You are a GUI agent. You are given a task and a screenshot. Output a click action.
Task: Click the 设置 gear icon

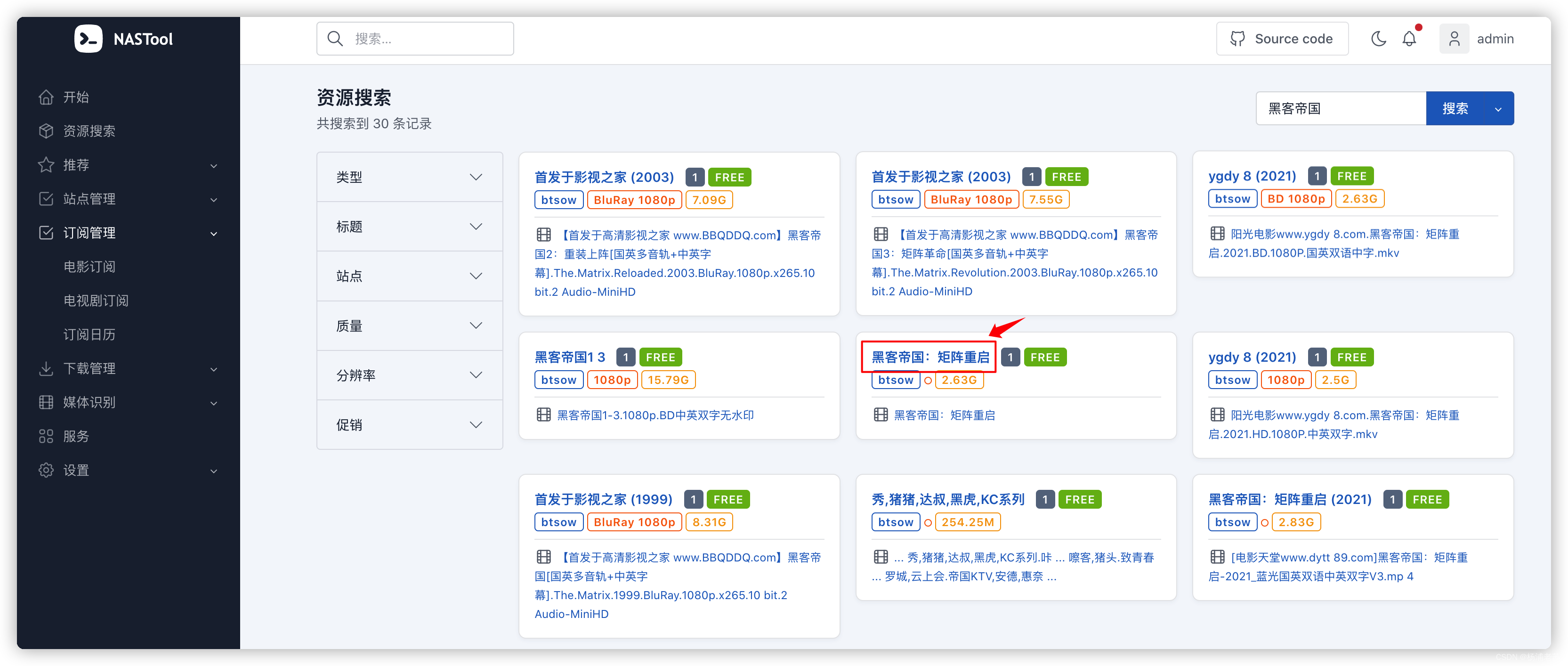(46, 470)
